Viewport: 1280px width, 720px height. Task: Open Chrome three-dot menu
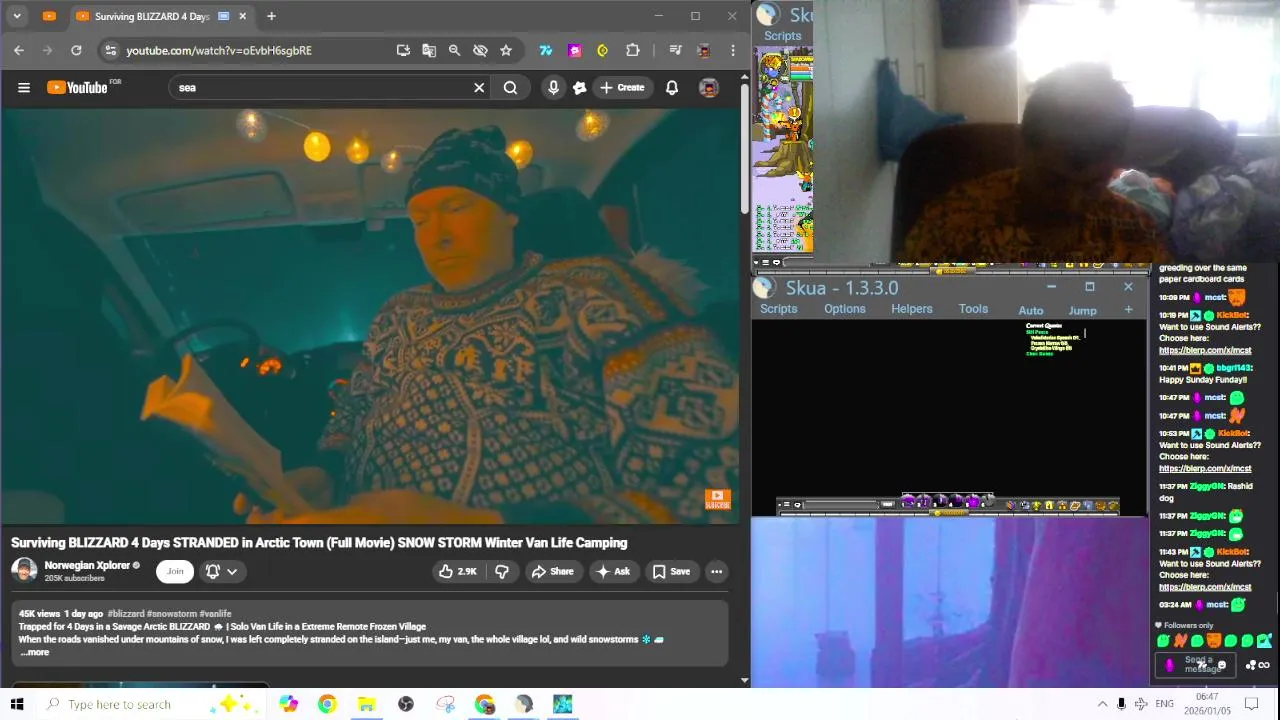[732, 50]
